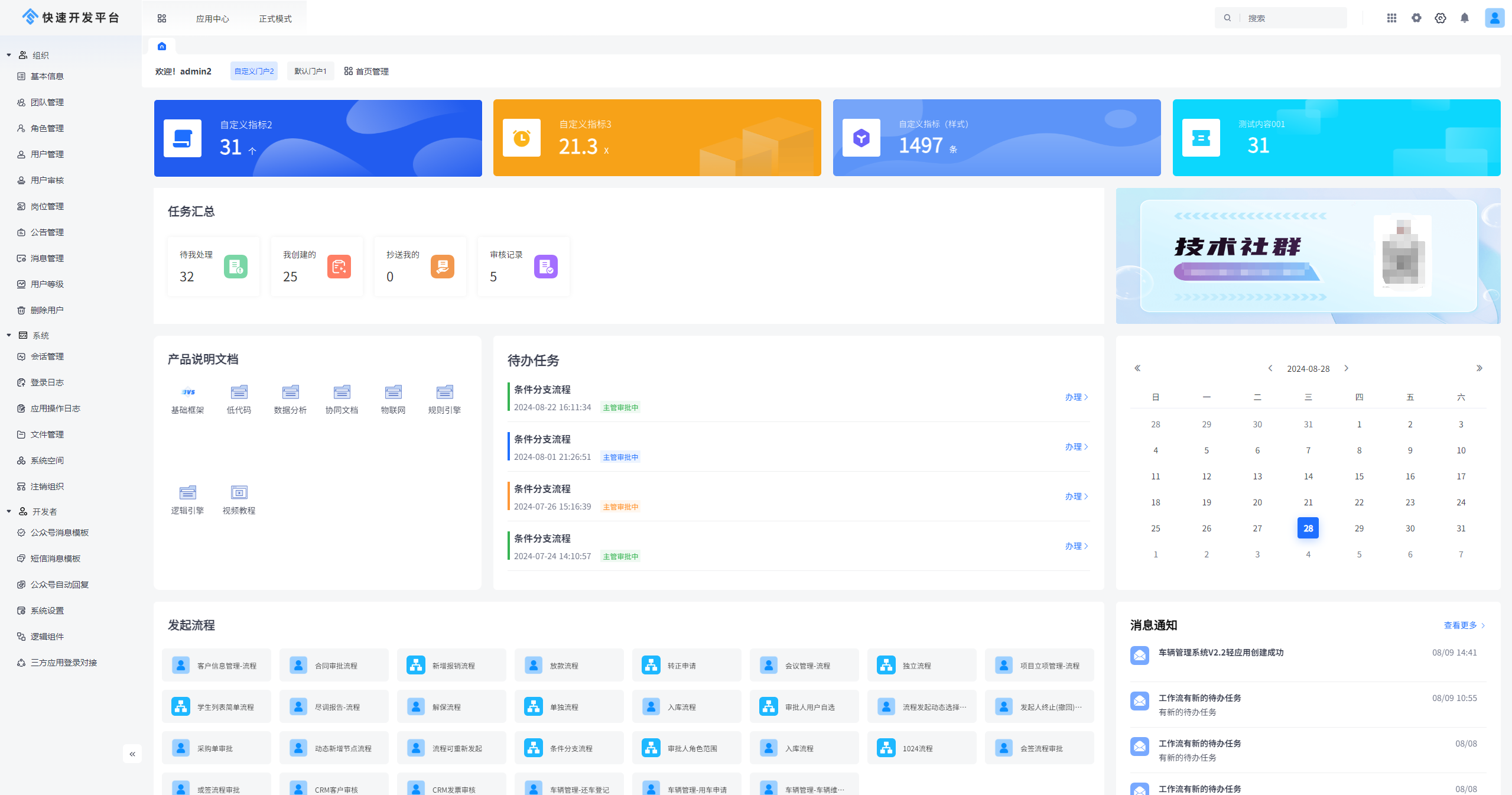Click the 审核记录 purple icon
The width and height of the screenshot is (1512, 795).
tap(545, 267)
